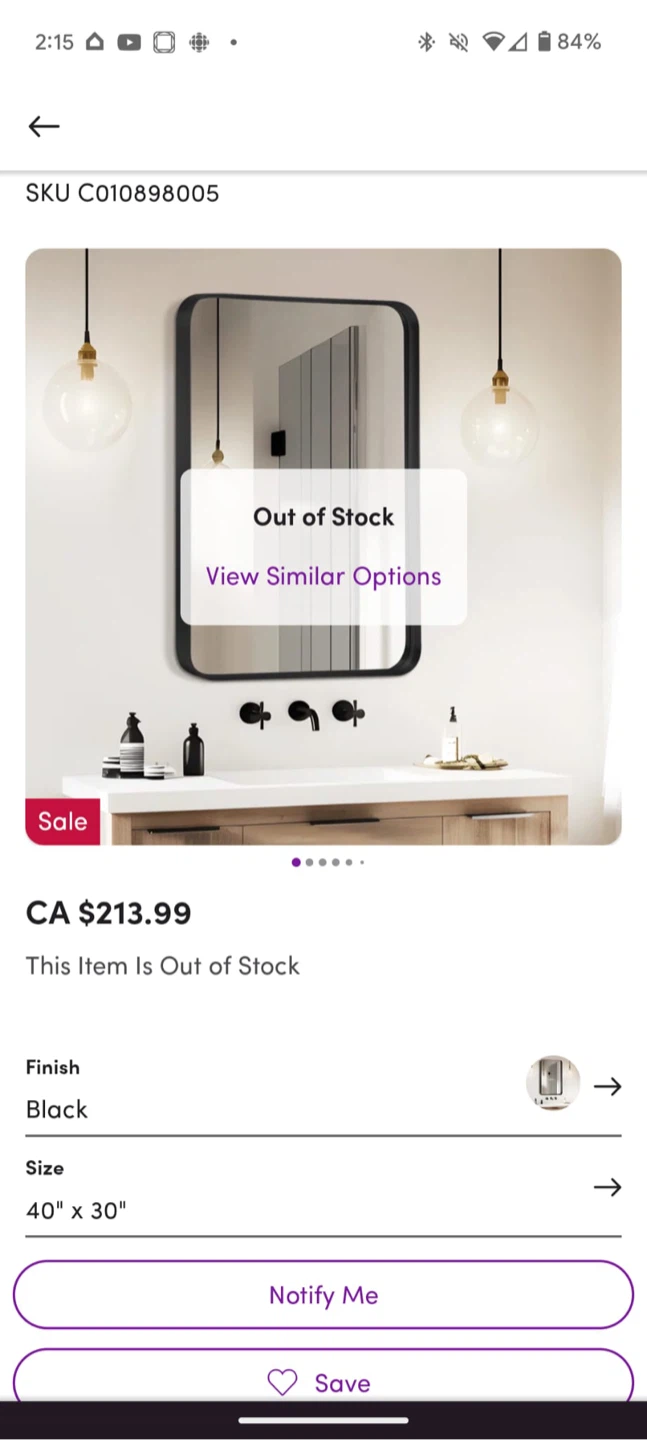Tap the muted sound status icon
The height and width of the screenshot is (1440, 647).
click(459, 42)
